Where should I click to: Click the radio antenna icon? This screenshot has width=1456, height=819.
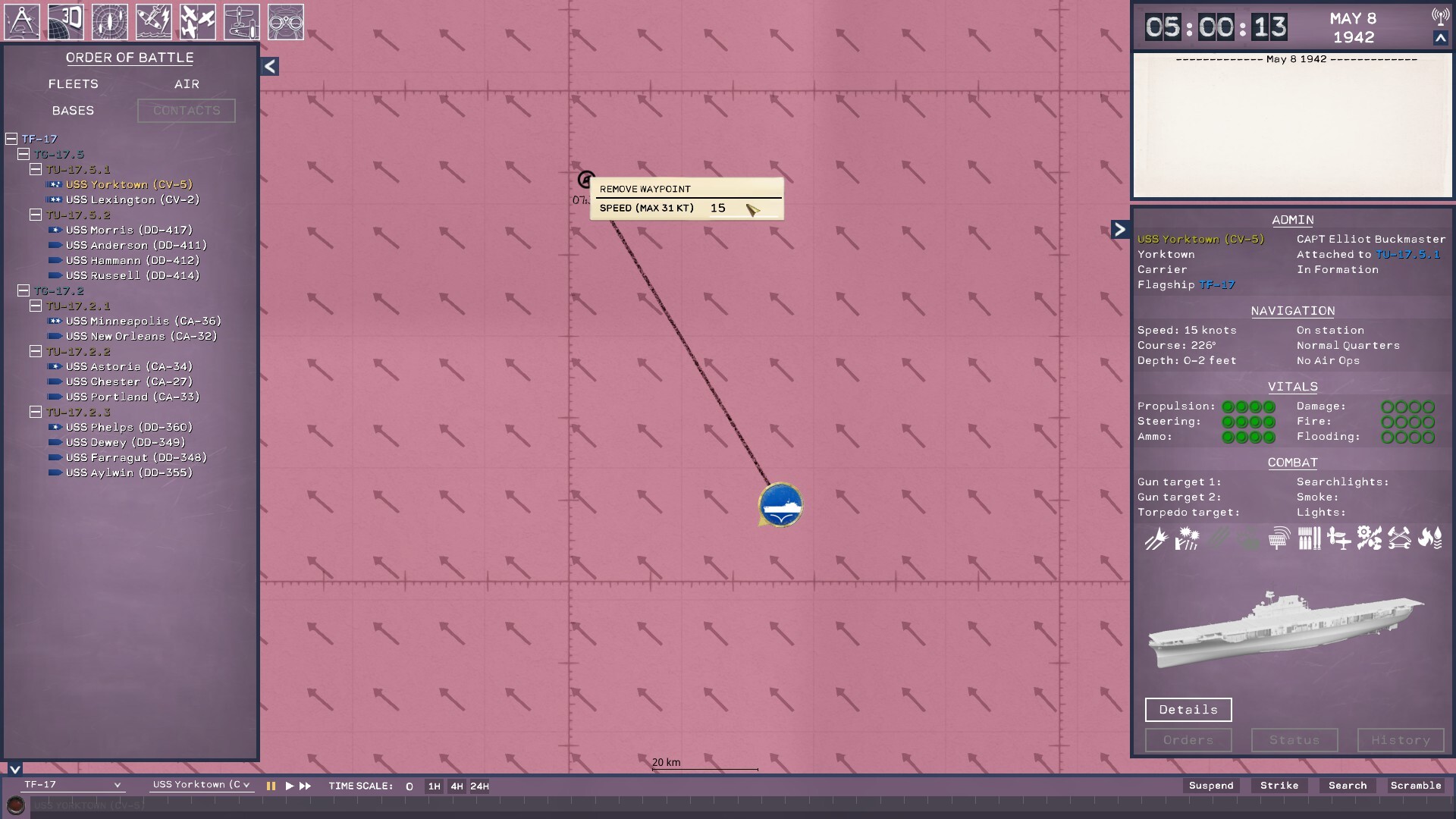[x=1440, y=16]
